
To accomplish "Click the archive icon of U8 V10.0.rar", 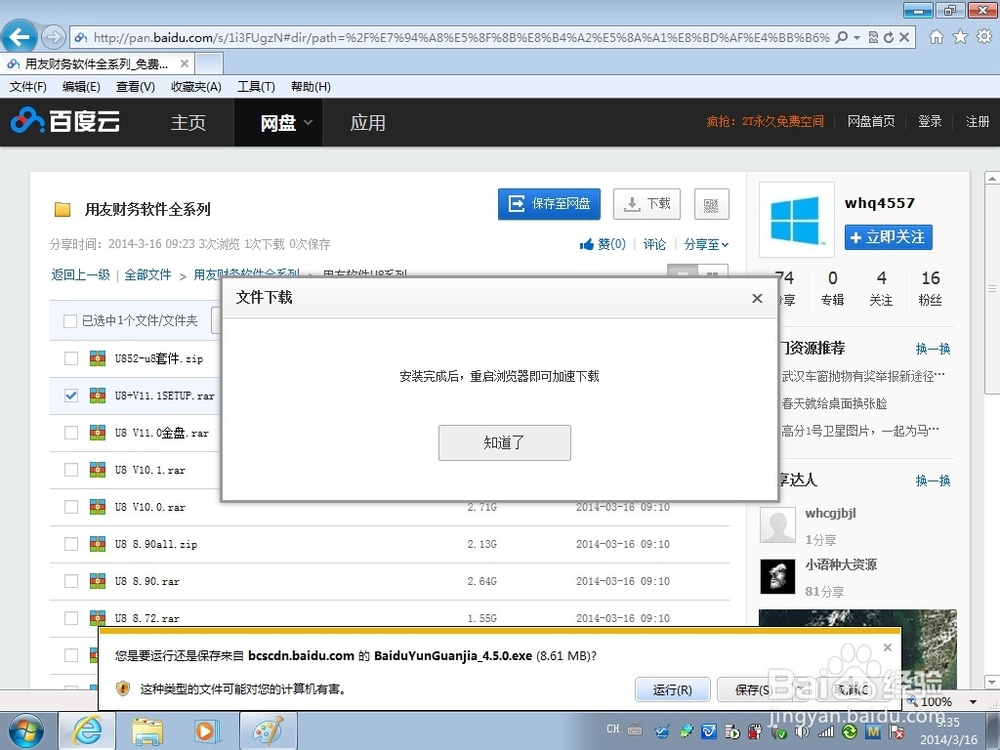I will pyautogui.click(x=98, y=507).
